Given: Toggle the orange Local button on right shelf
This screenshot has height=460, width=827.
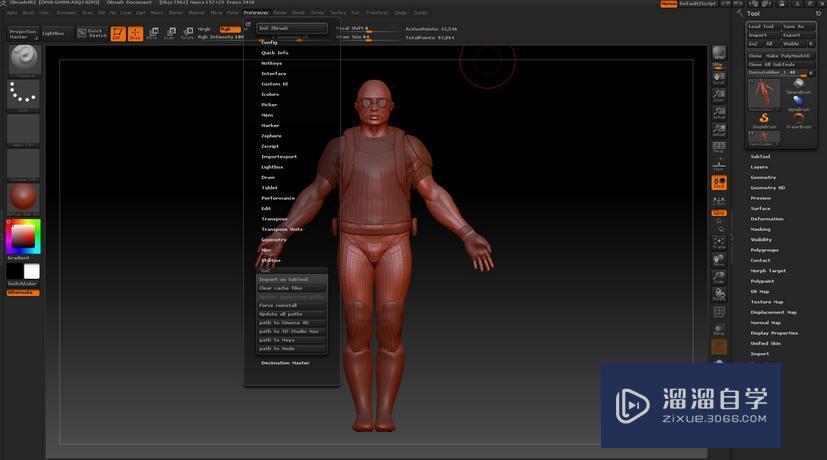Looking at the screenshot, I should [x=718, y=183].
